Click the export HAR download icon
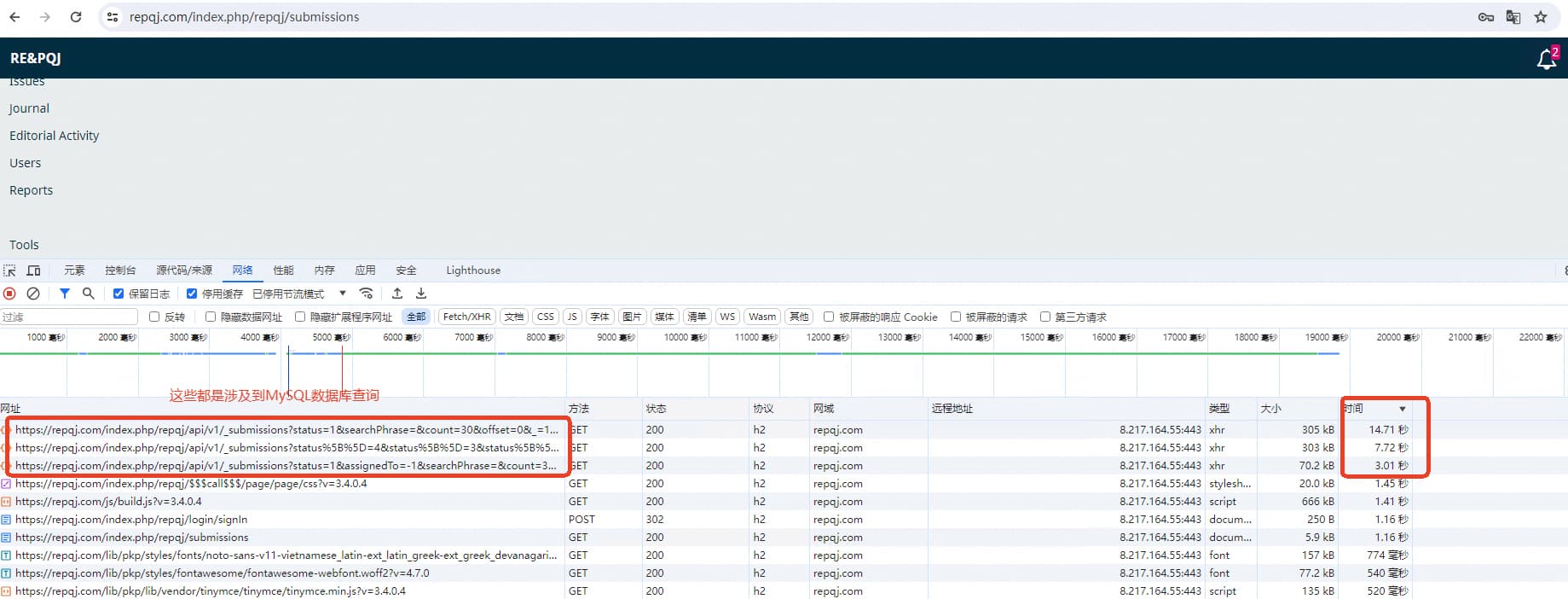This screenshot has height=599, width=1568. tap(421, 294)
